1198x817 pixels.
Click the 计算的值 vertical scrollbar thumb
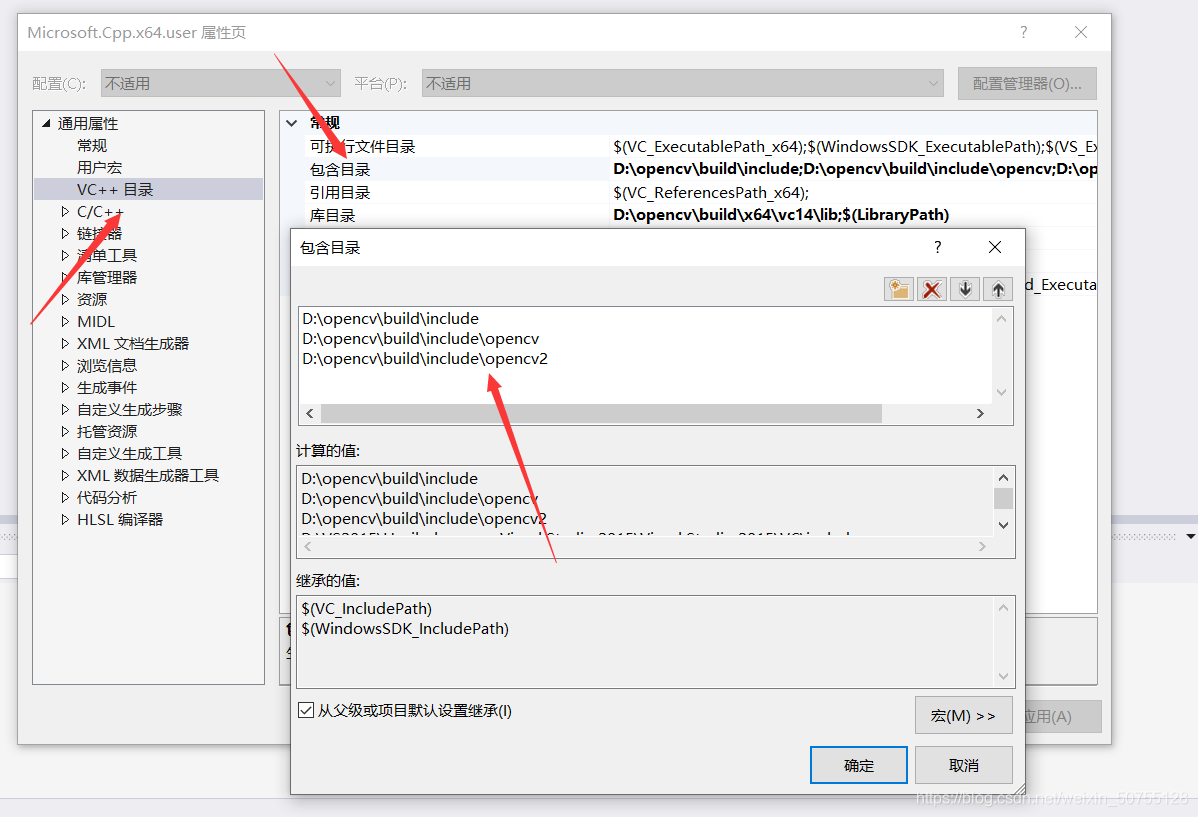coord(1003,498)
